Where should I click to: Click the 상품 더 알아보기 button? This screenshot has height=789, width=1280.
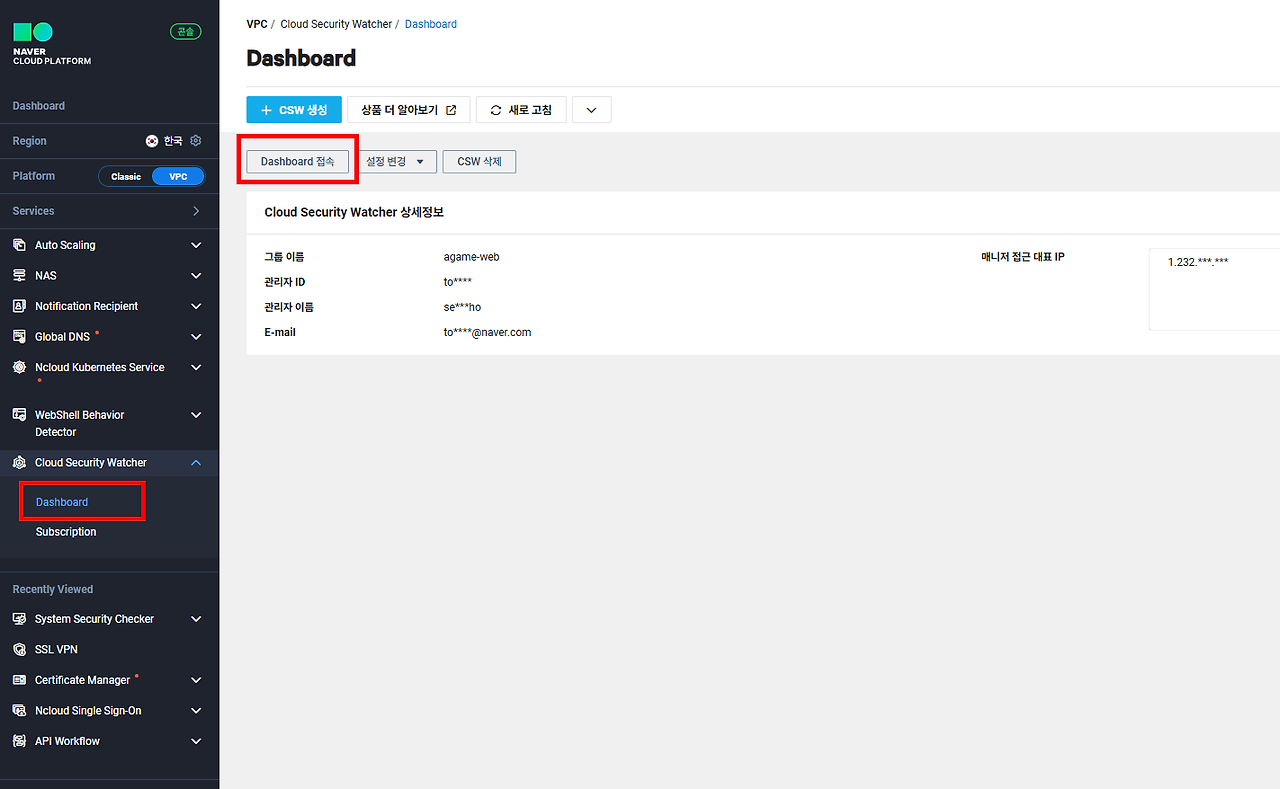click(409, 110)
